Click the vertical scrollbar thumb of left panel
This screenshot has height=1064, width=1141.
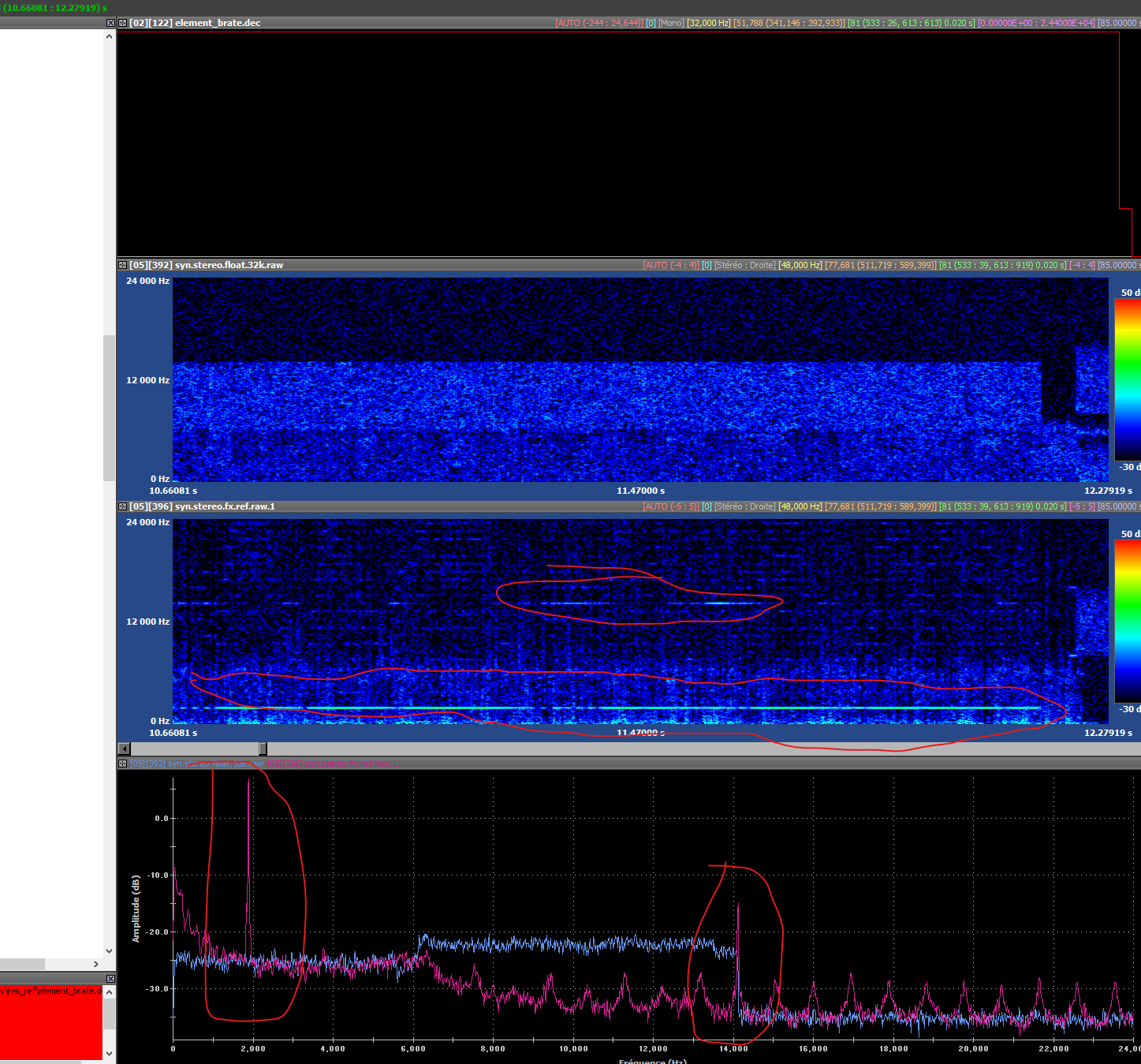coord(109,408)
